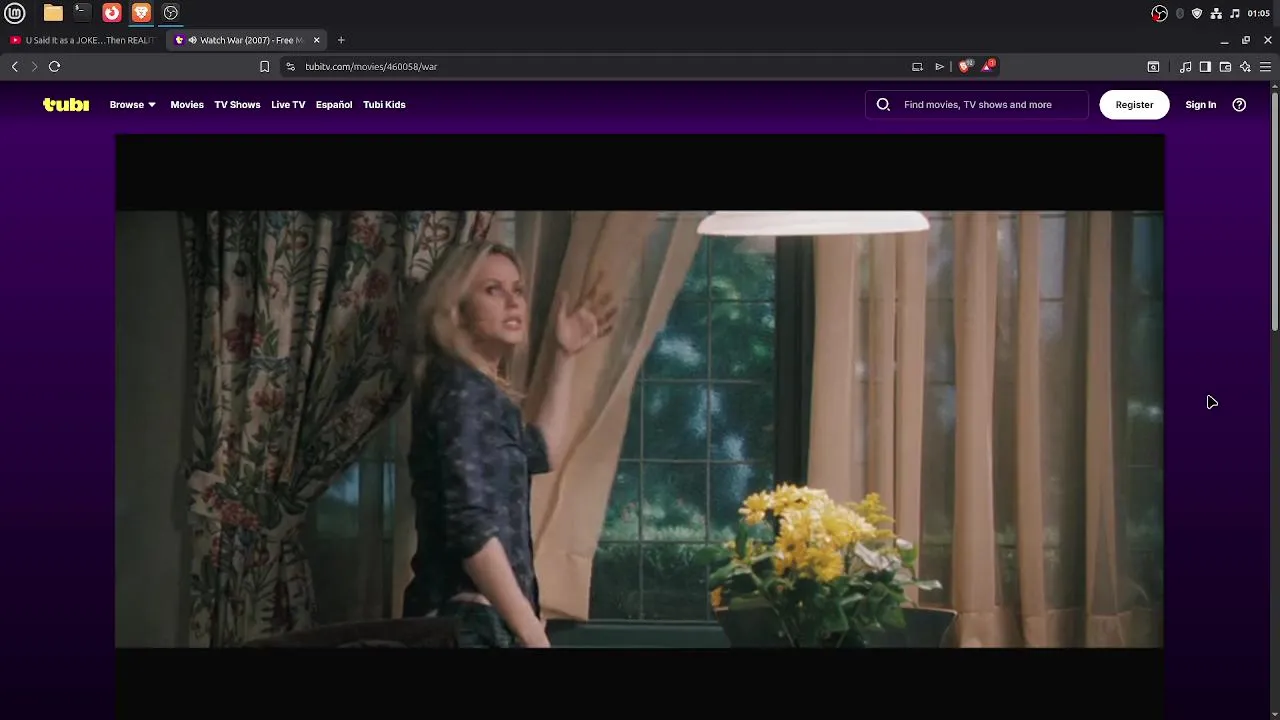Click the send/share arrow icon in address bar
This screenshot has height=720, width=1280.
pyautogui.click(x=940, y=66)
